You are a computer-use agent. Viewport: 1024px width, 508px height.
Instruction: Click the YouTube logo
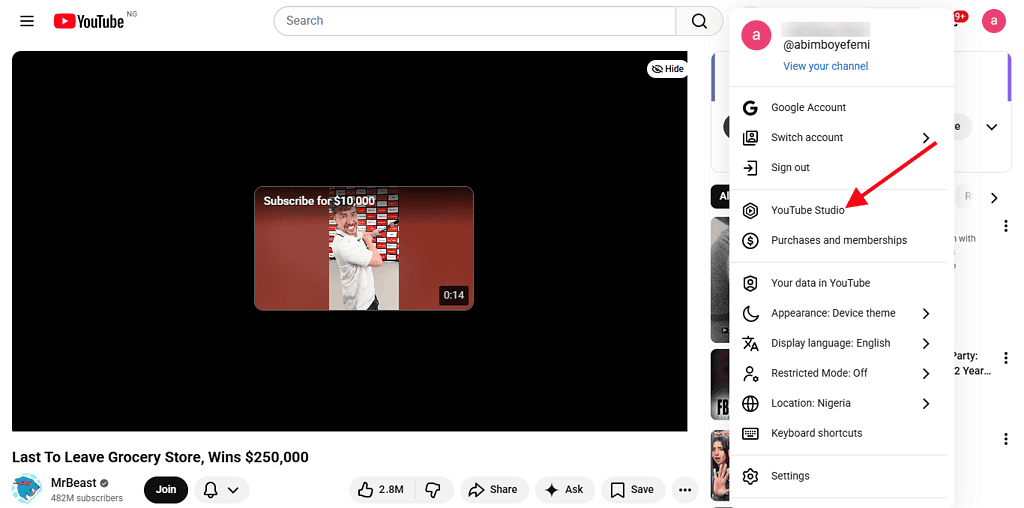[89, 22]
